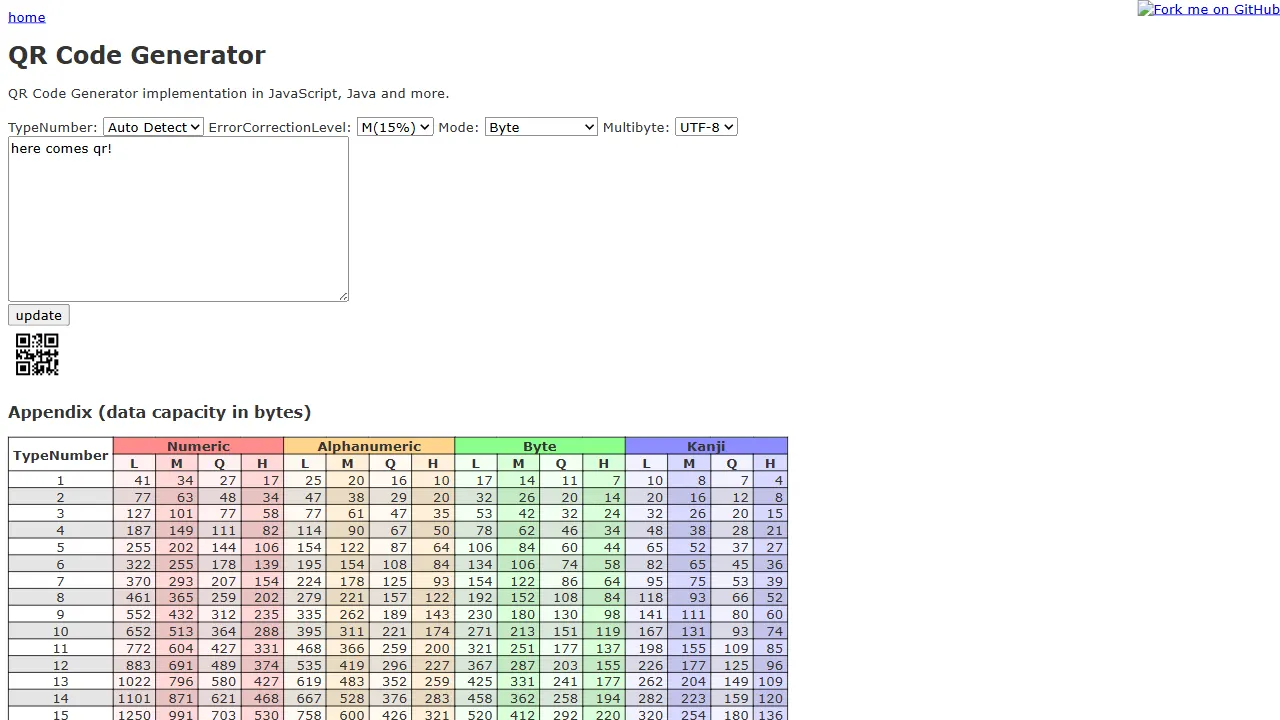Click the table cell showing 991
Image resolution: width=1280 pixels, height=720 pixels.
(x=177, y=716)
